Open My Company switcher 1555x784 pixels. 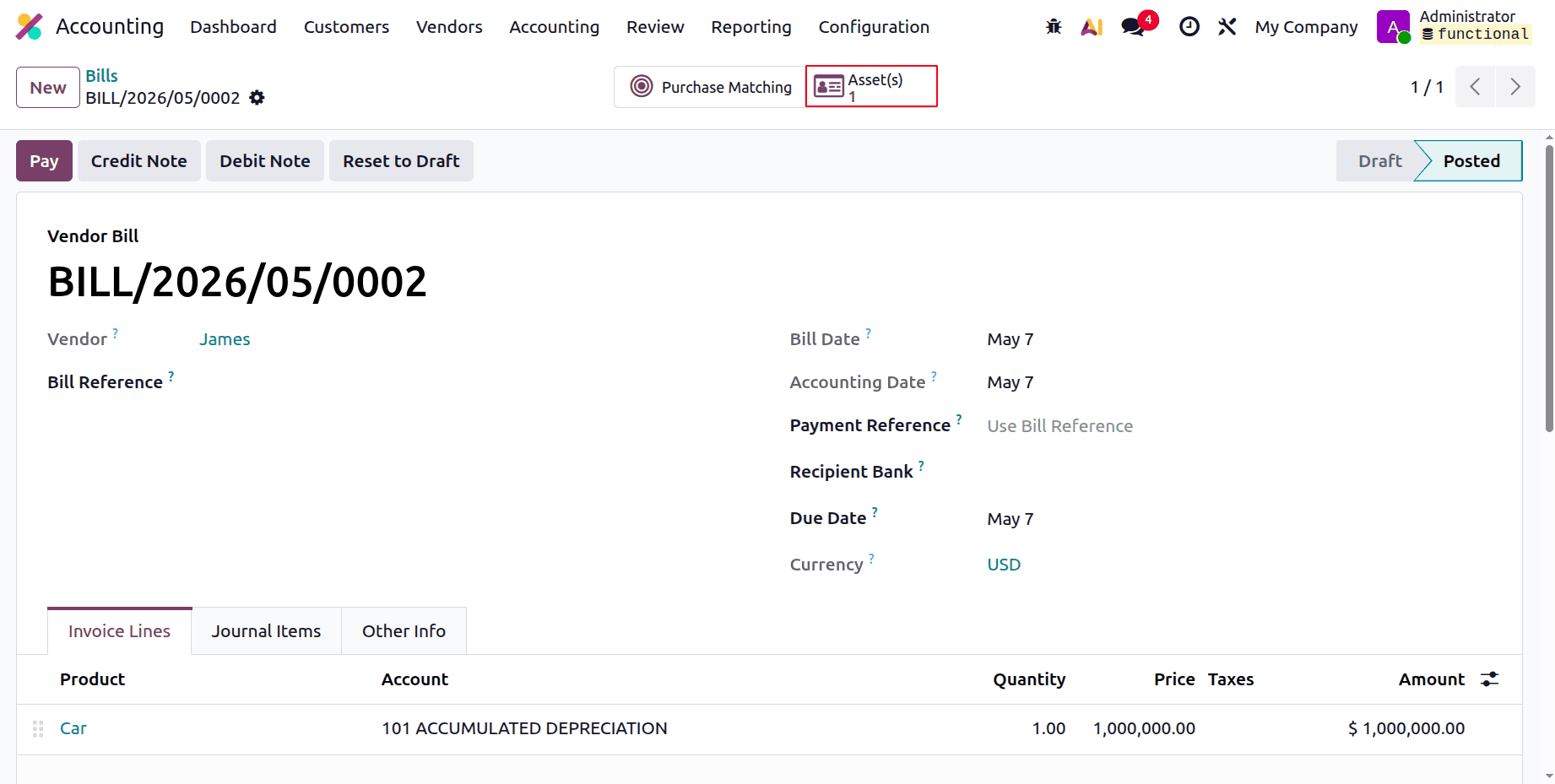pos(1306,27)
